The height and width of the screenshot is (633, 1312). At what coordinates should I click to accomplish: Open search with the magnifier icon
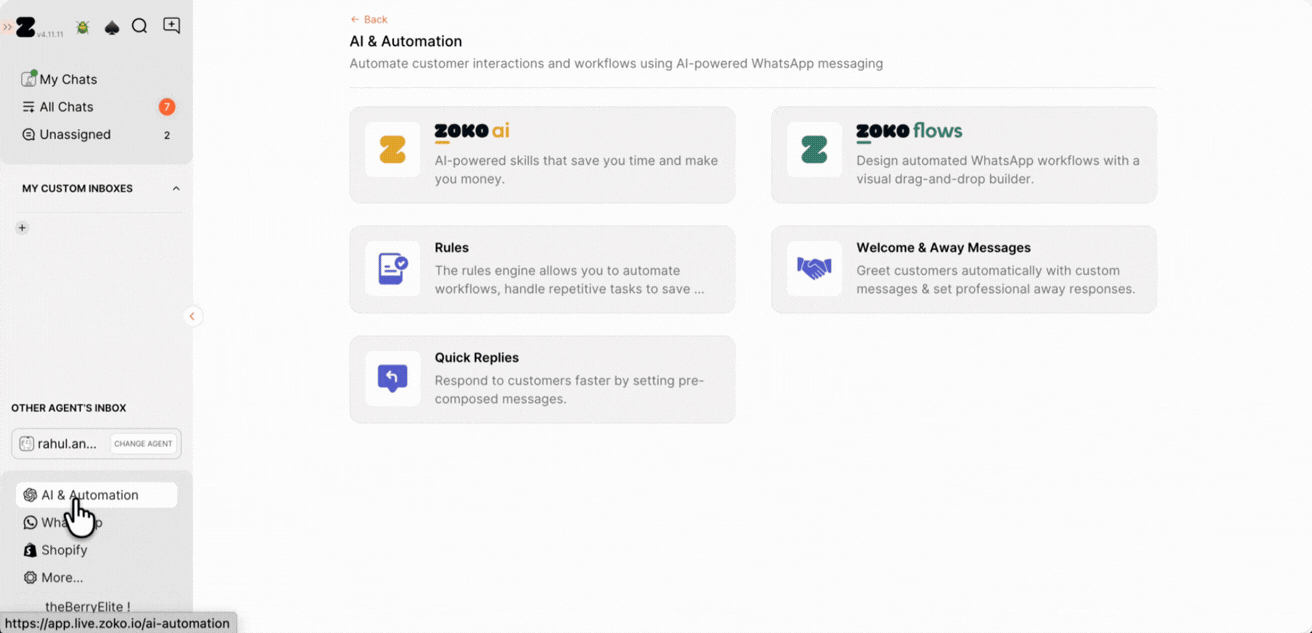pos(140,26)
